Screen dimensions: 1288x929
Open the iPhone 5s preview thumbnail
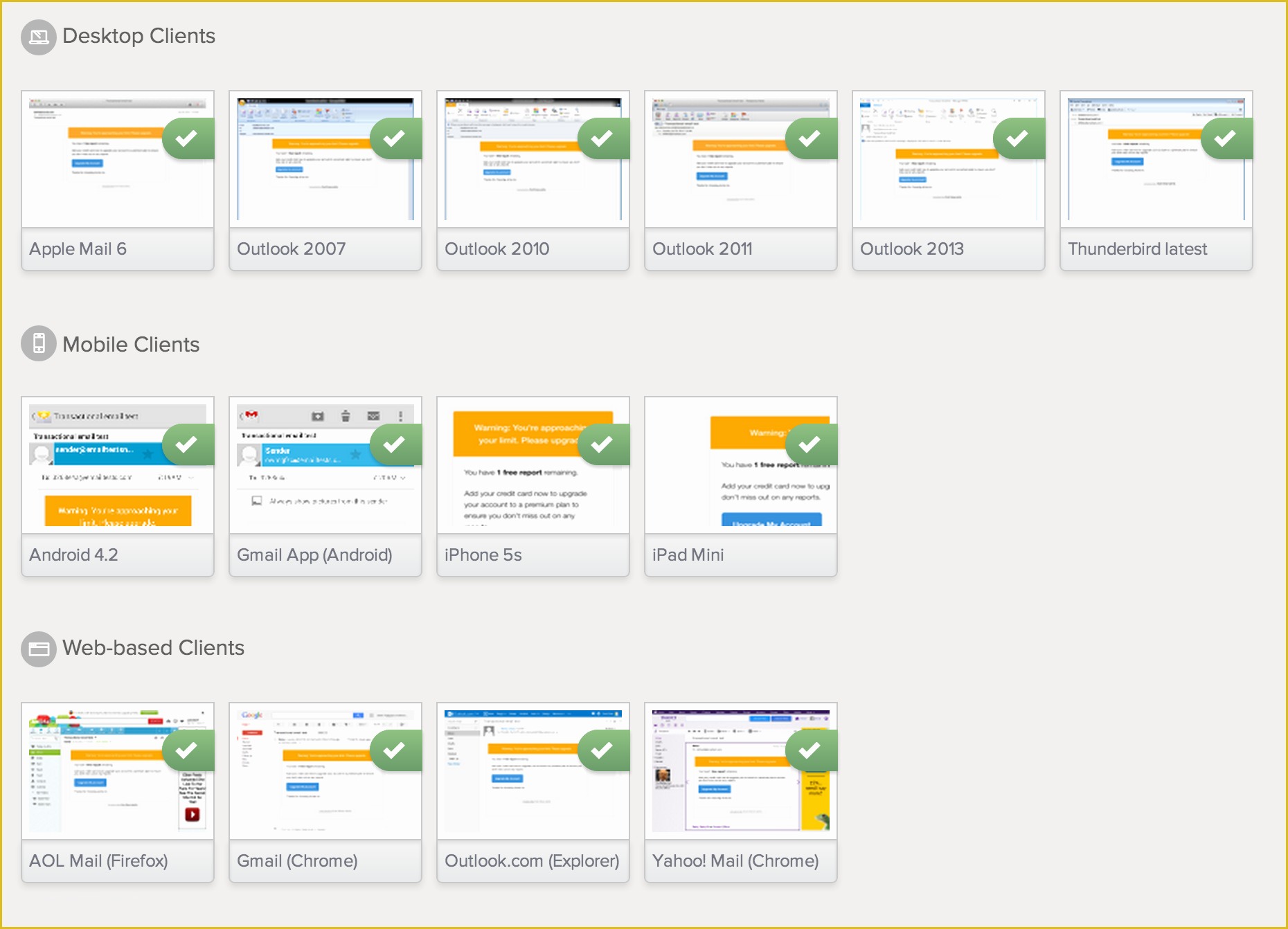tap(533, 465)
